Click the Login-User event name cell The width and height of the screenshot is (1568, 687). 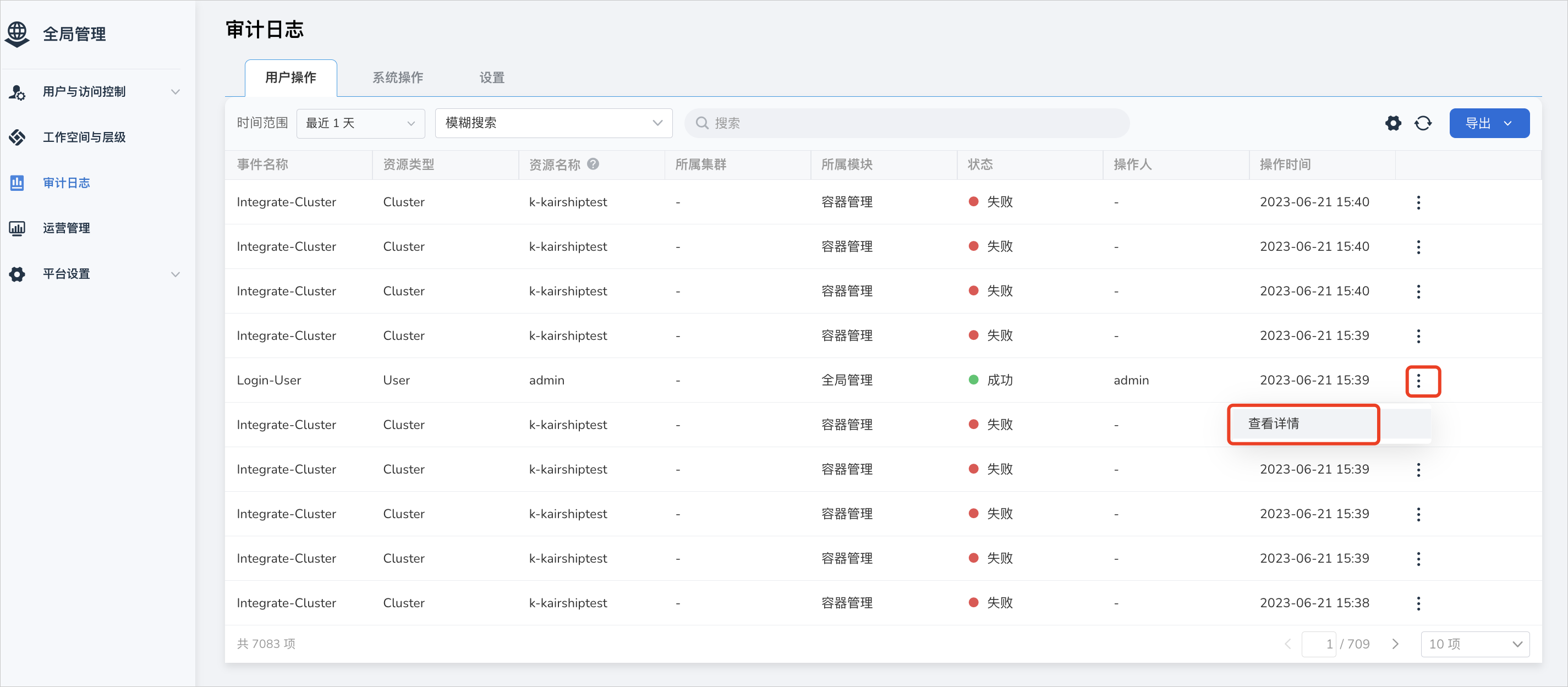pyautogui.click(x=269, y=380)
